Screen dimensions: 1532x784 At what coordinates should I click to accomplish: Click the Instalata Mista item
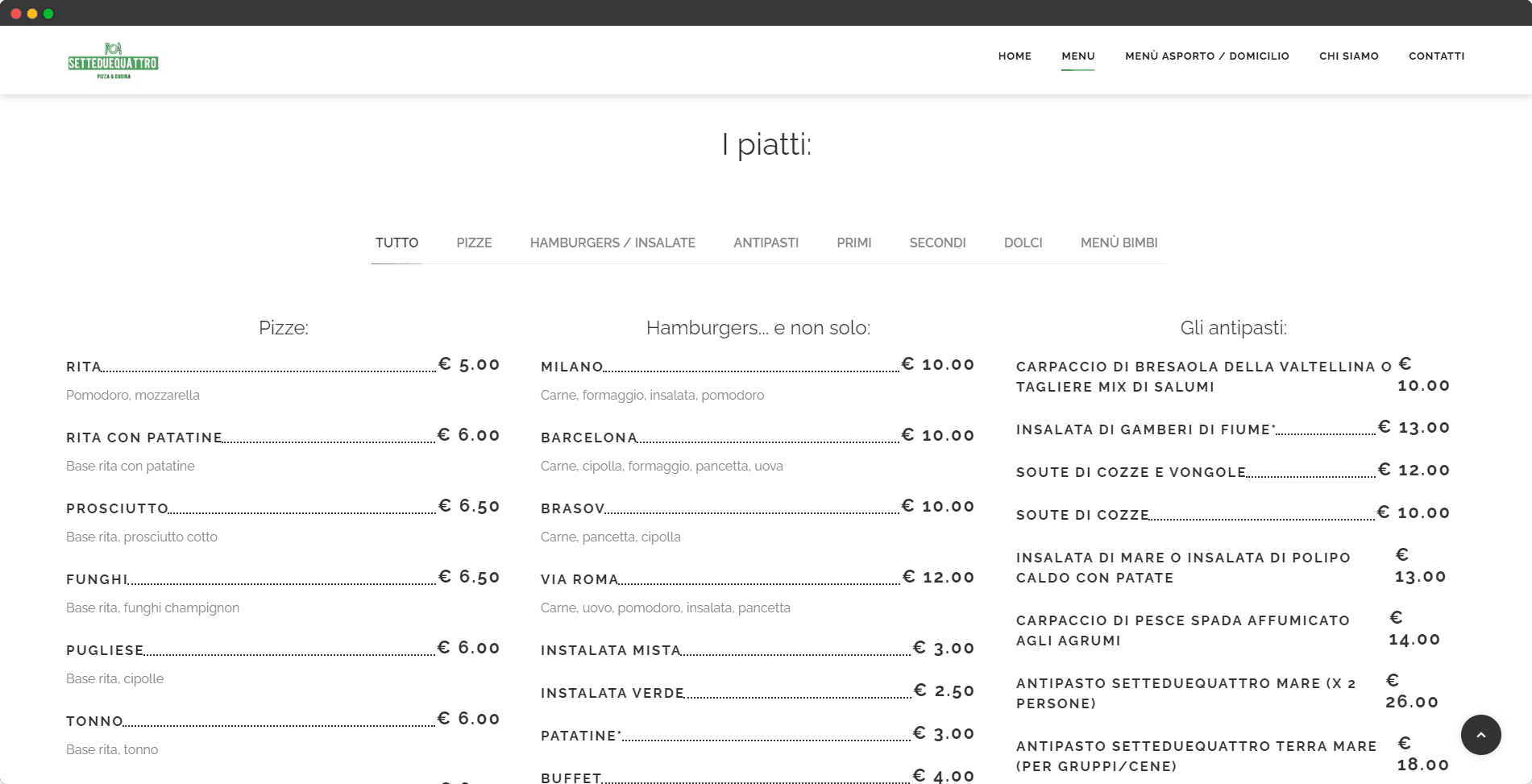click(x=611, y=650)
